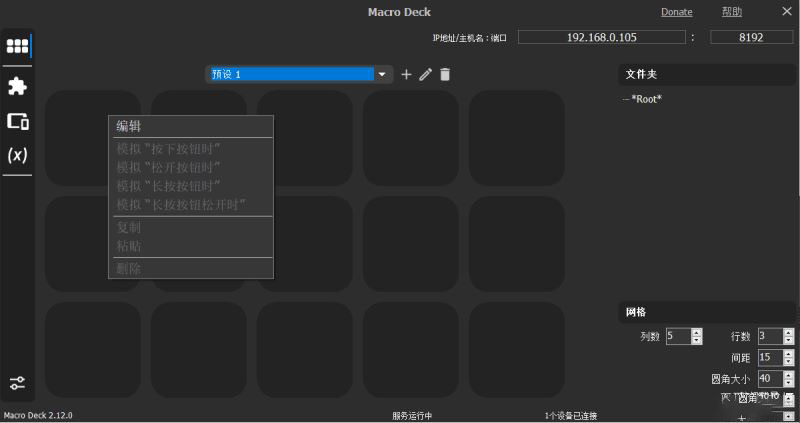
Task: Click the IP address field
Action: pyautogui.click(x=600, y=37)
